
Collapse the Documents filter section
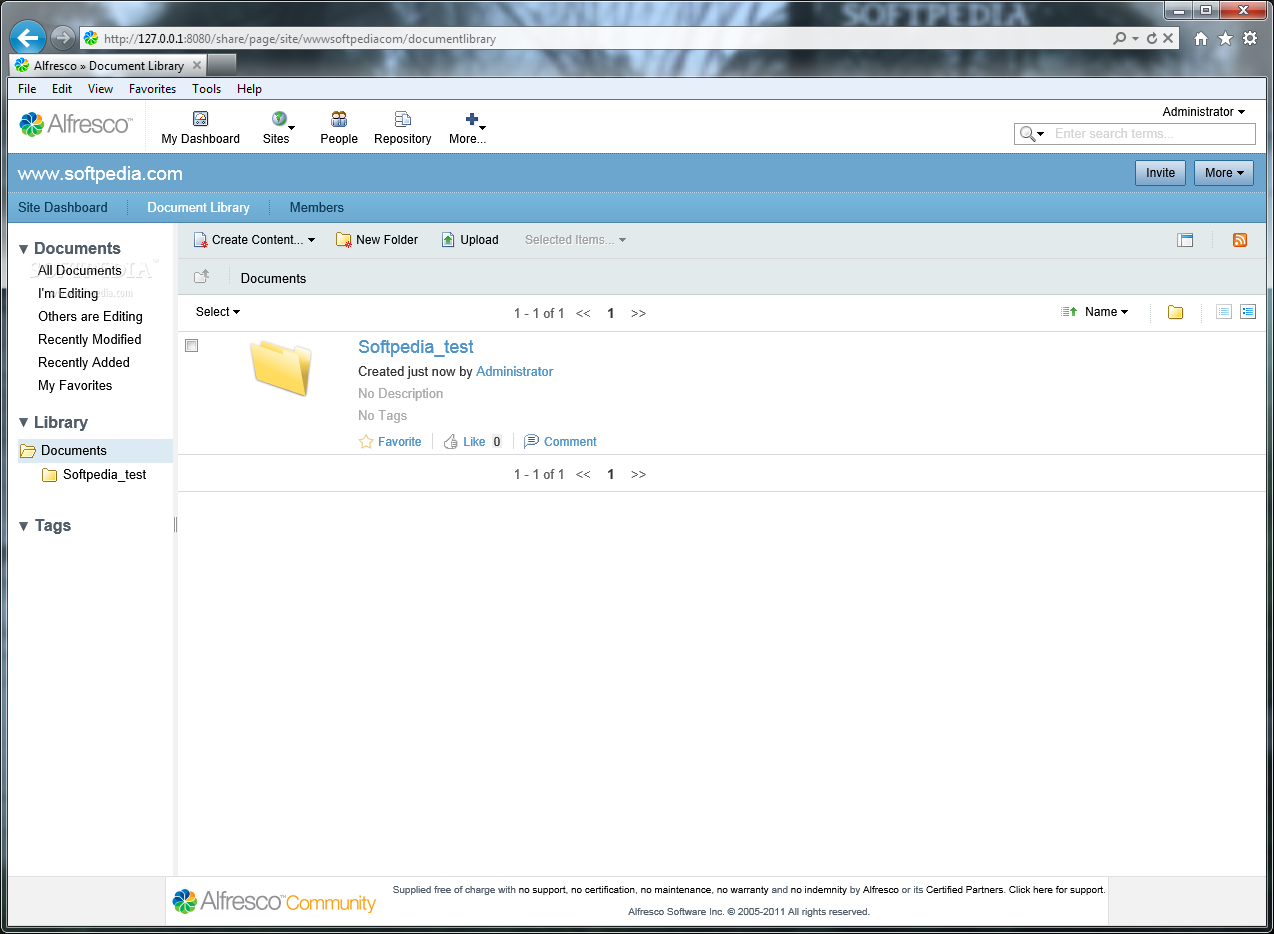[70, 248]
